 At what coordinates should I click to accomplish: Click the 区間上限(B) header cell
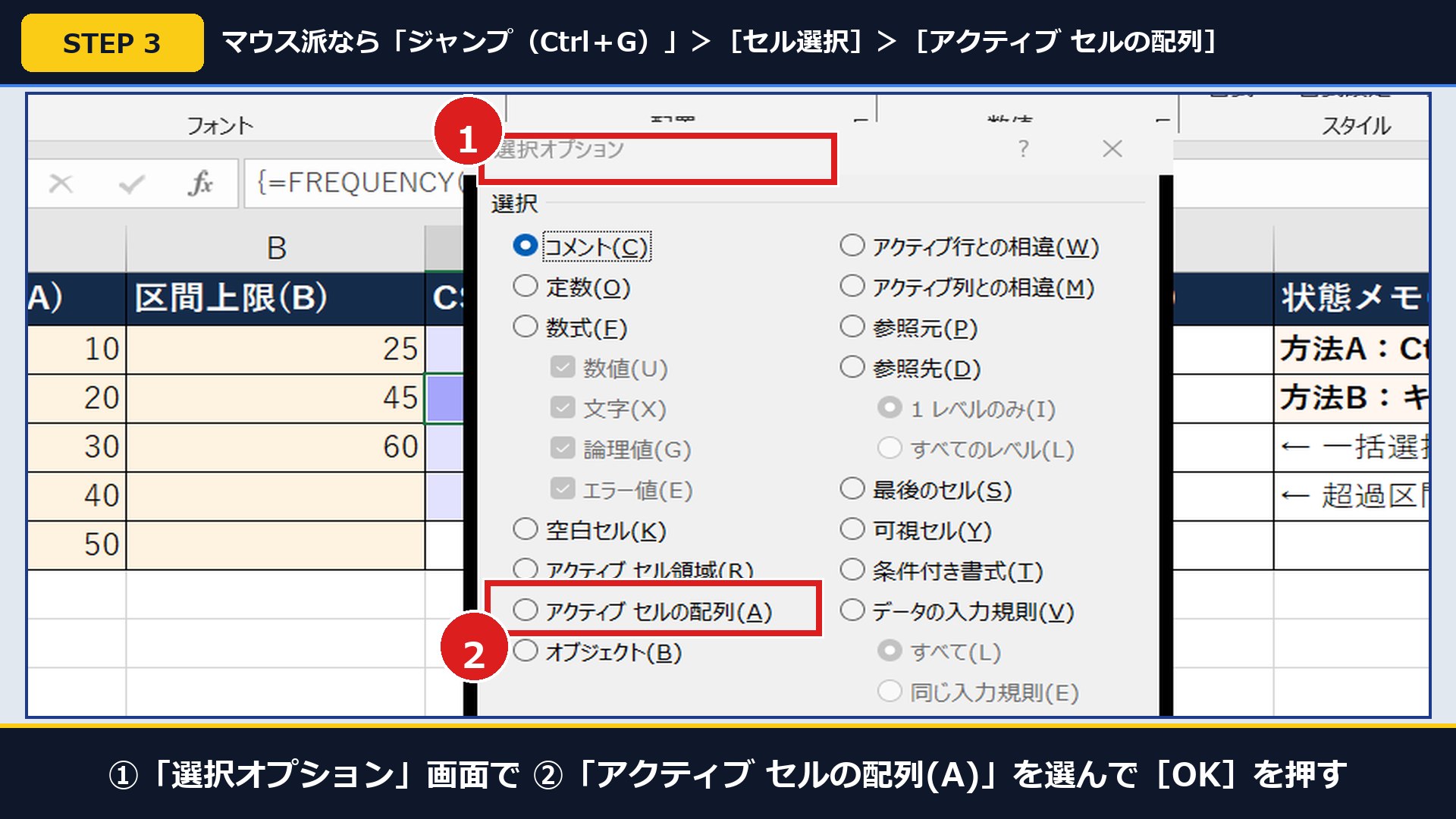pyautogui.click(x=276, y=298)
